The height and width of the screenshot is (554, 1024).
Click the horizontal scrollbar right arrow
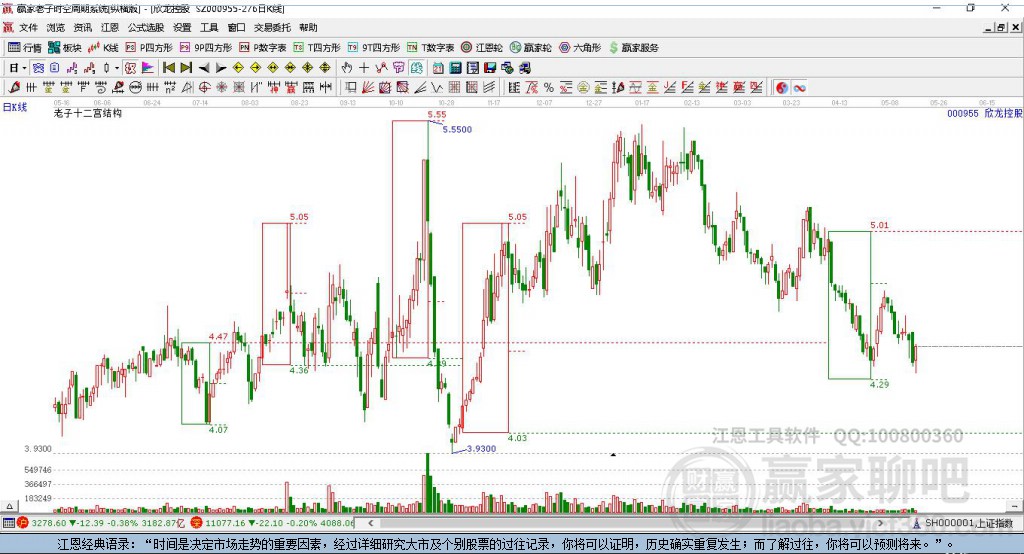coord(880,523)
